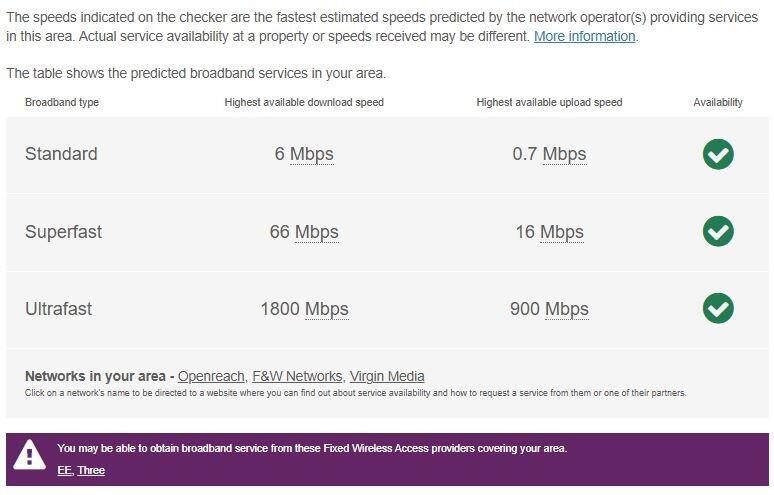Select the Availability column header
The image size is (774, 495).
[718, 102]
